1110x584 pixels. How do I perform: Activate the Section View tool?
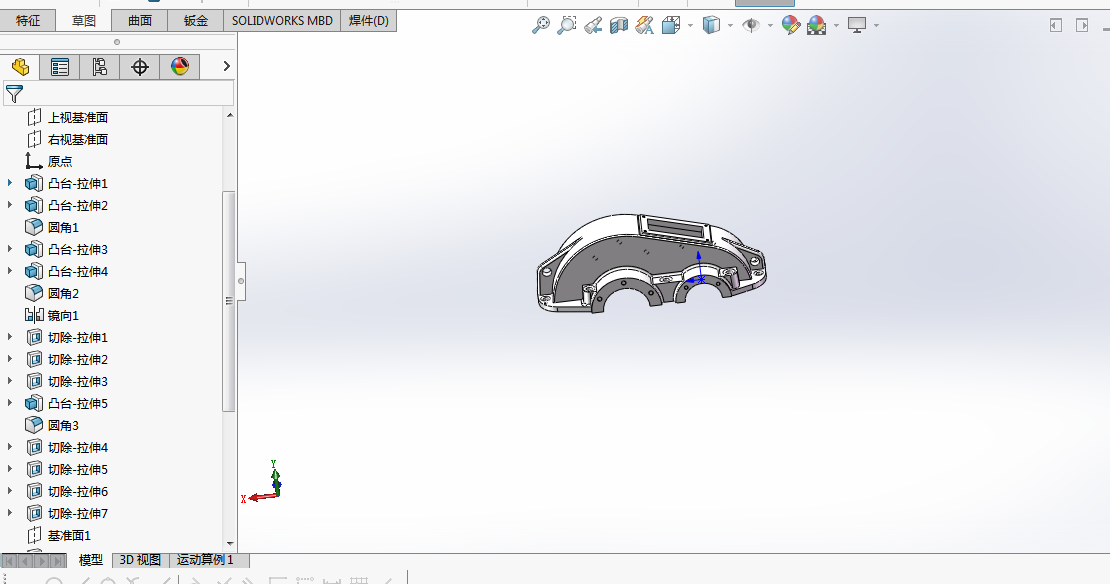pos(619,25)
